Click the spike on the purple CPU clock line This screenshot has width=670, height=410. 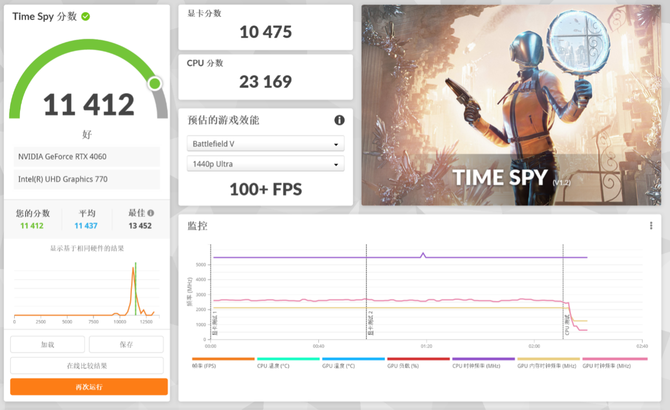coord(423,255)
